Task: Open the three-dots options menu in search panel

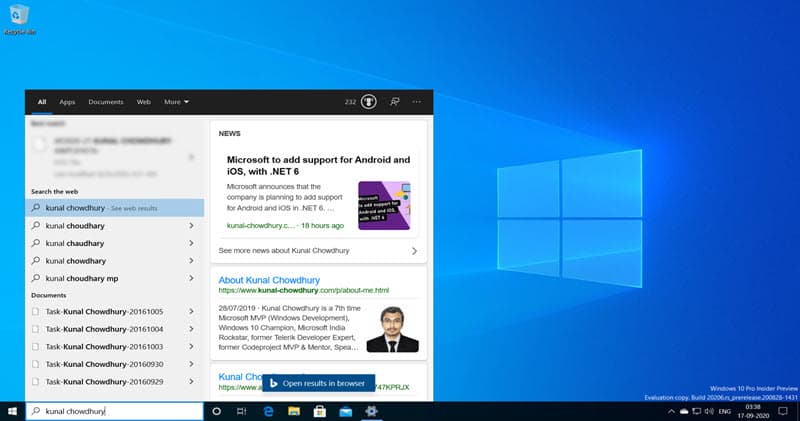Action: click(417, 102)
